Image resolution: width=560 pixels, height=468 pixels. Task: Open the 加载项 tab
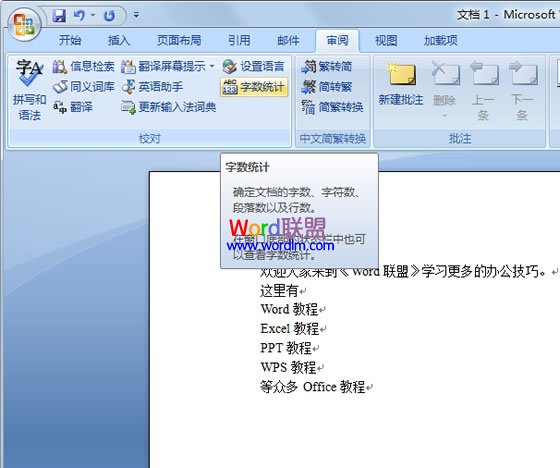coord(440,40)
